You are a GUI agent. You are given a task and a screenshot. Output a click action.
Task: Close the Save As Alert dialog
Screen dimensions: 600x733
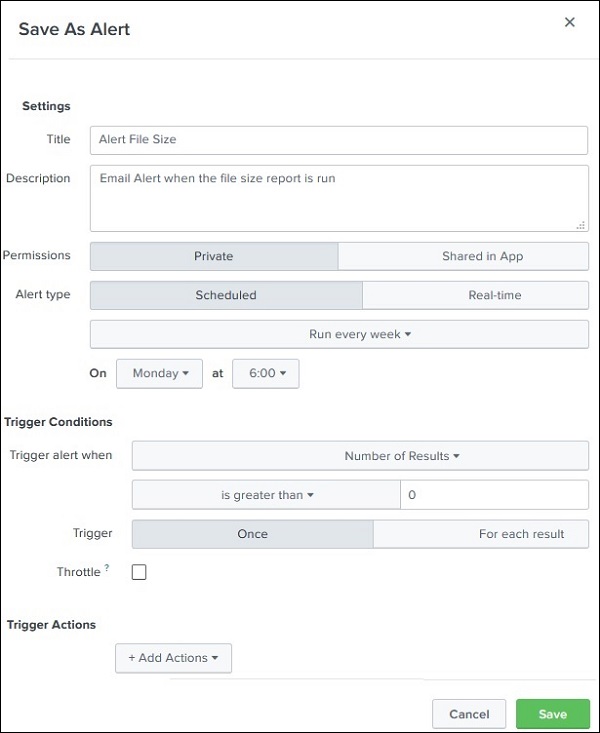tap(570, 22)
